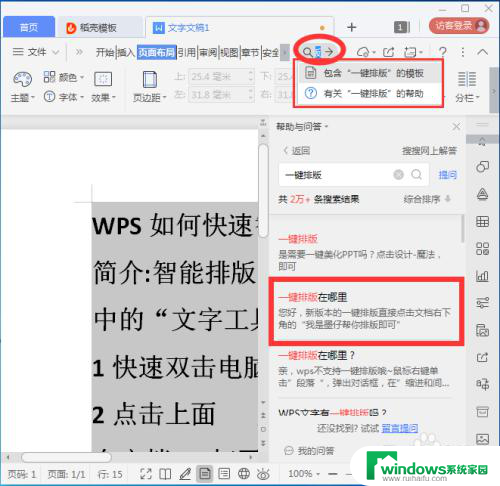The width and height of the screenshot is (500, 486).
Task: Open 我的问答 at panel bottom
Action: tap(310, 451)
